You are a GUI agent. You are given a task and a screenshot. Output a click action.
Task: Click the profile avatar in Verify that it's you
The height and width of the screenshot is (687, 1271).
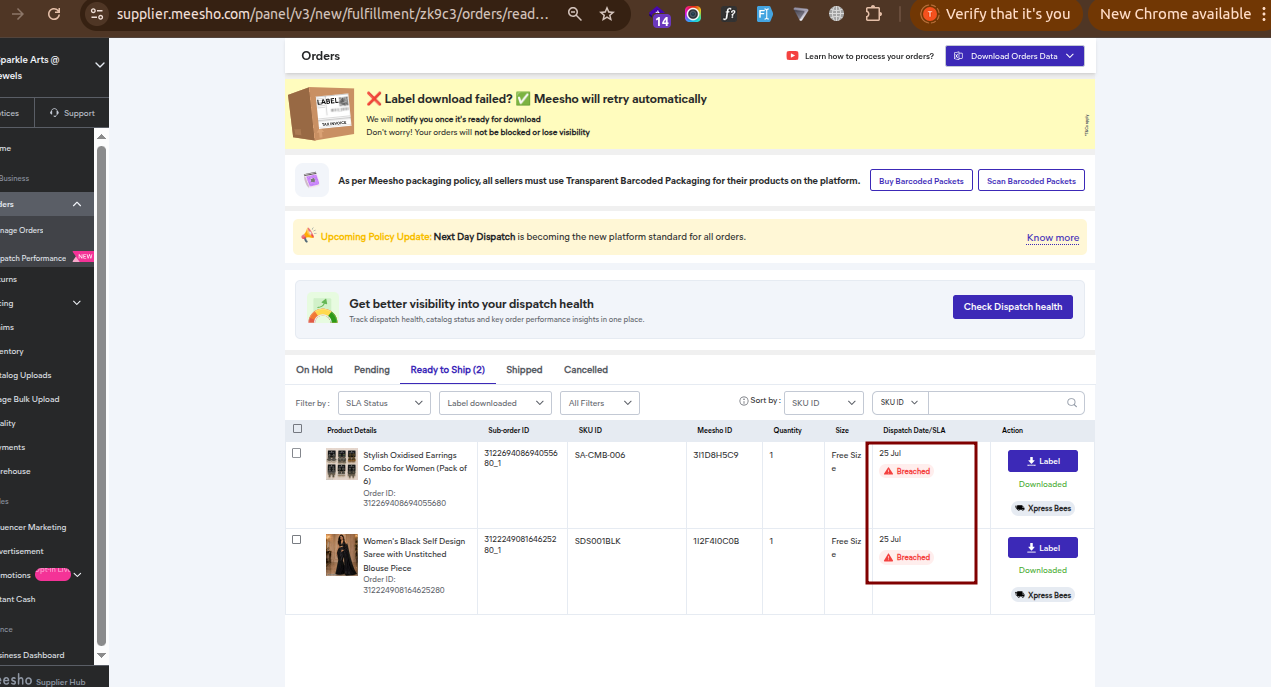[x=930, y=14]
